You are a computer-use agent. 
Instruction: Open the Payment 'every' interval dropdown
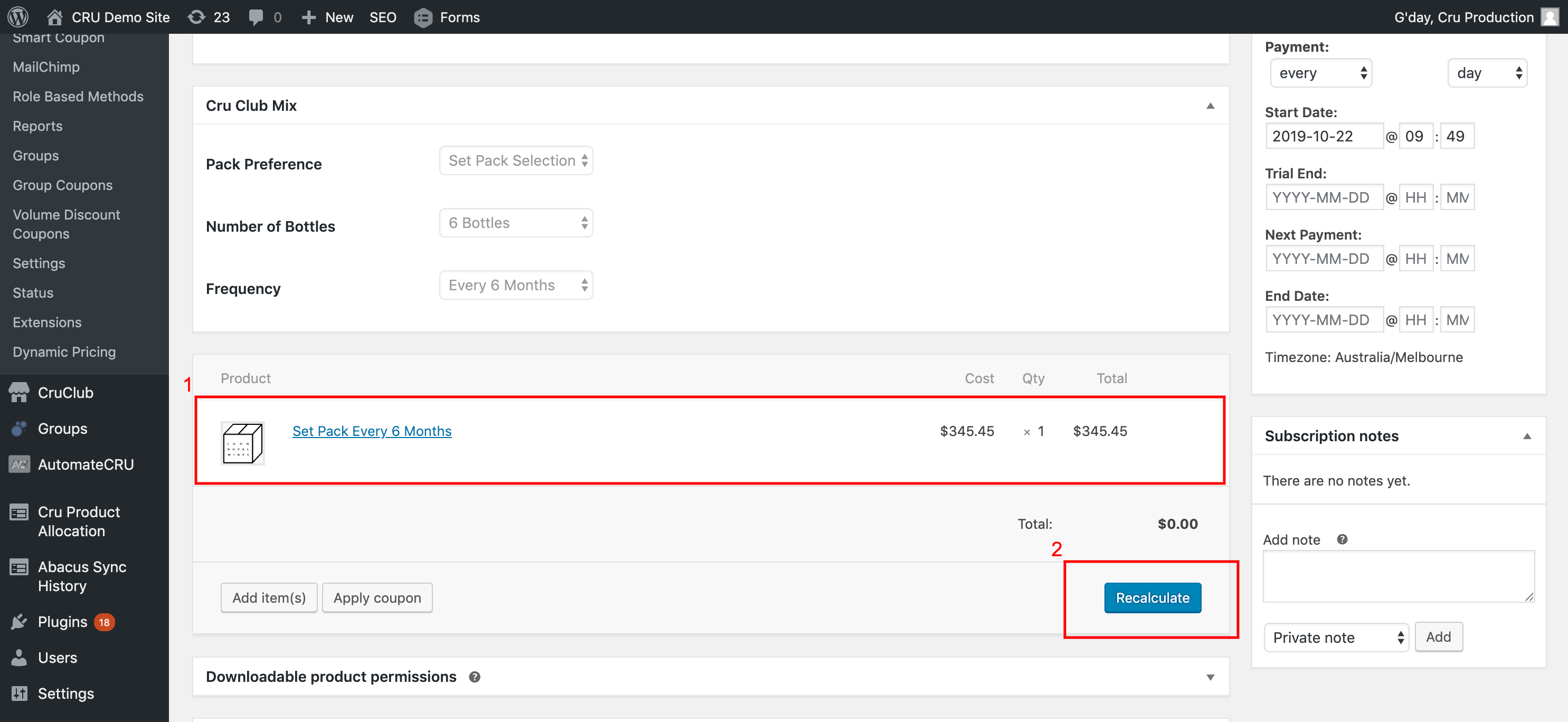[1321, 73]
